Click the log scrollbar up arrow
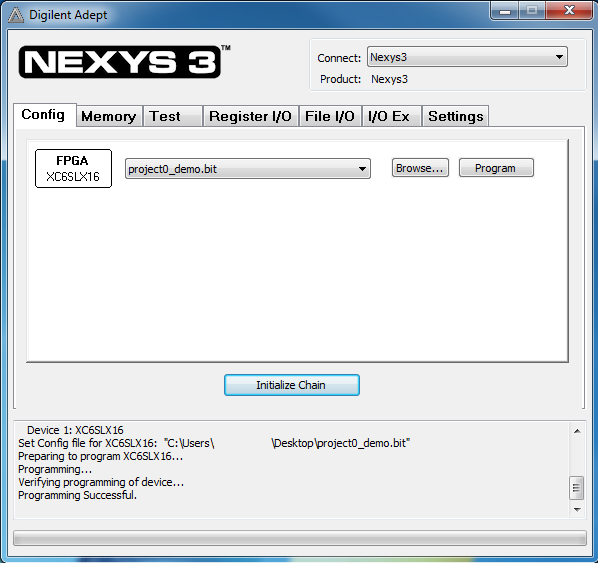This screenshot has width=598, height=563. coord(577,431)
